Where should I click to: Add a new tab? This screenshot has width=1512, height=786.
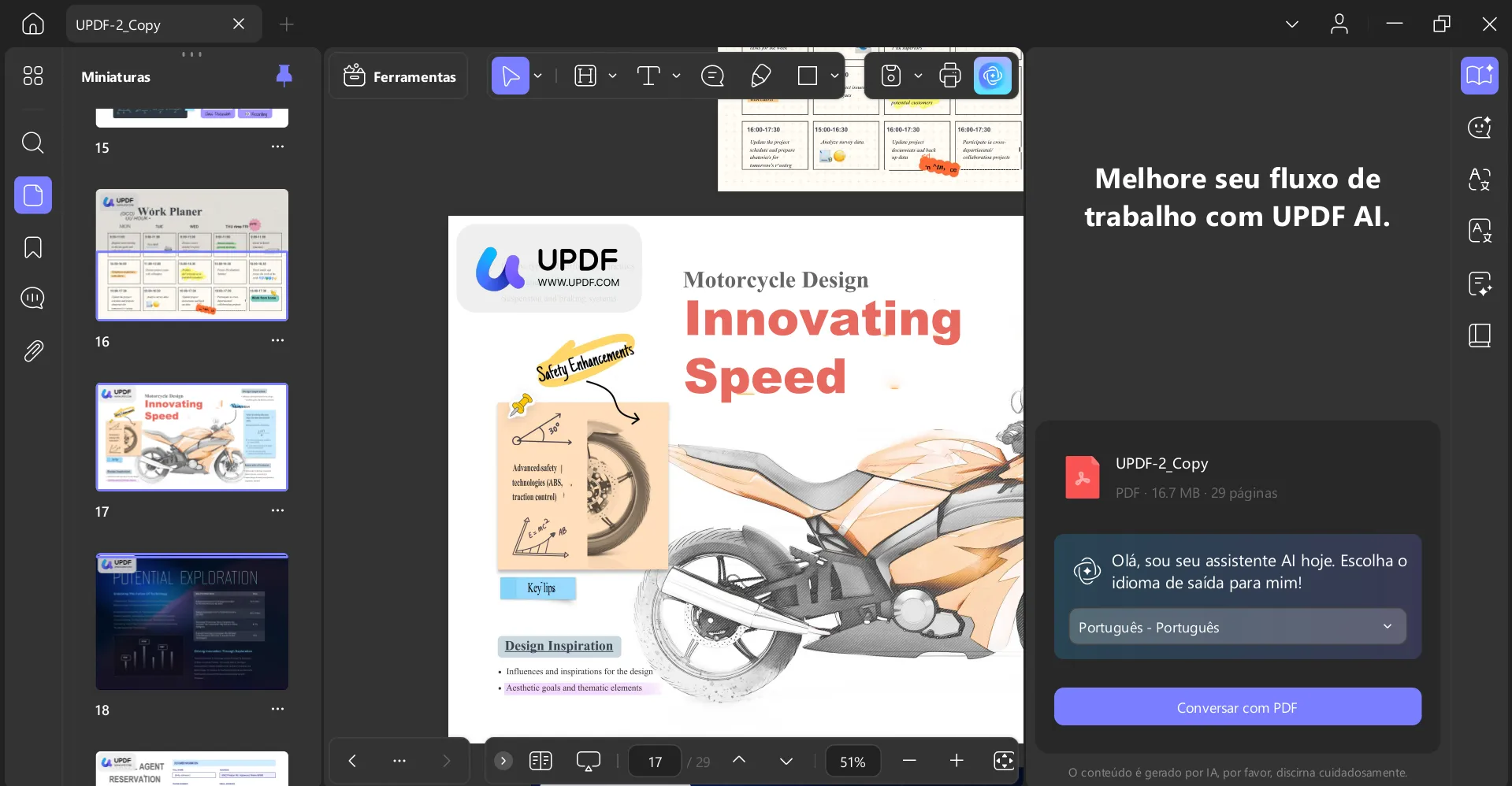[287, 24]
